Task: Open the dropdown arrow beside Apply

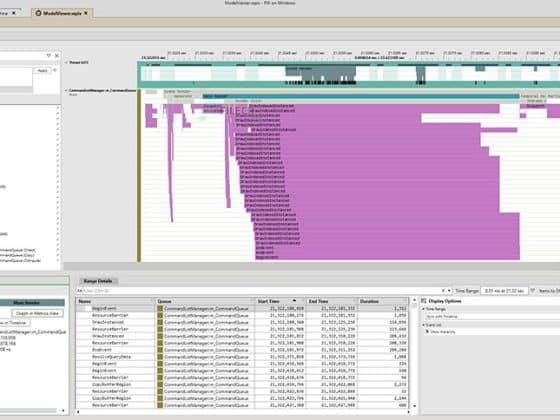Action: click(x=55, y=70)
